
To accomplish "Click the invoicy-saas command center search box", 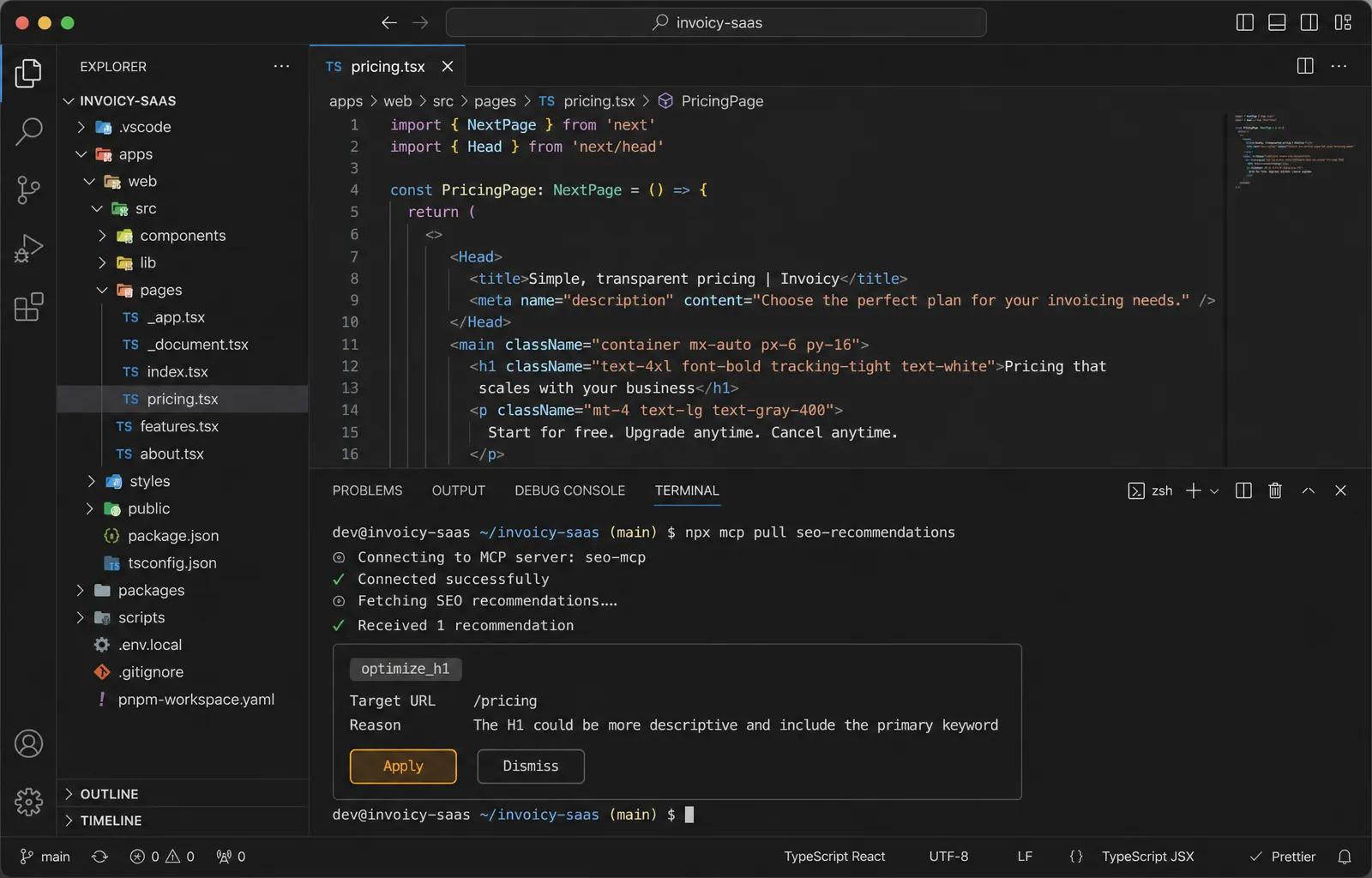I will [716, 22].
